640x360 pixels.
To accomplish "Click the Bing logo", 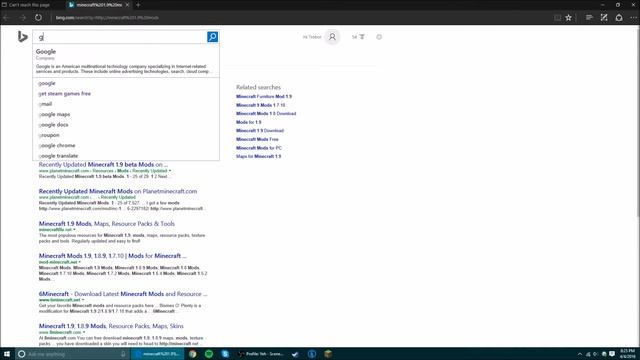I will click(22, 37).
